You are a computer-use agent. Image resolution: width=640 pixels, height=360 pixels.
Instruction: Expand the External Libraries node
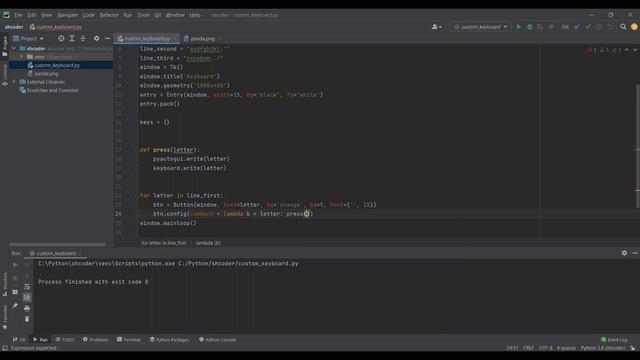tap(14, 82)
